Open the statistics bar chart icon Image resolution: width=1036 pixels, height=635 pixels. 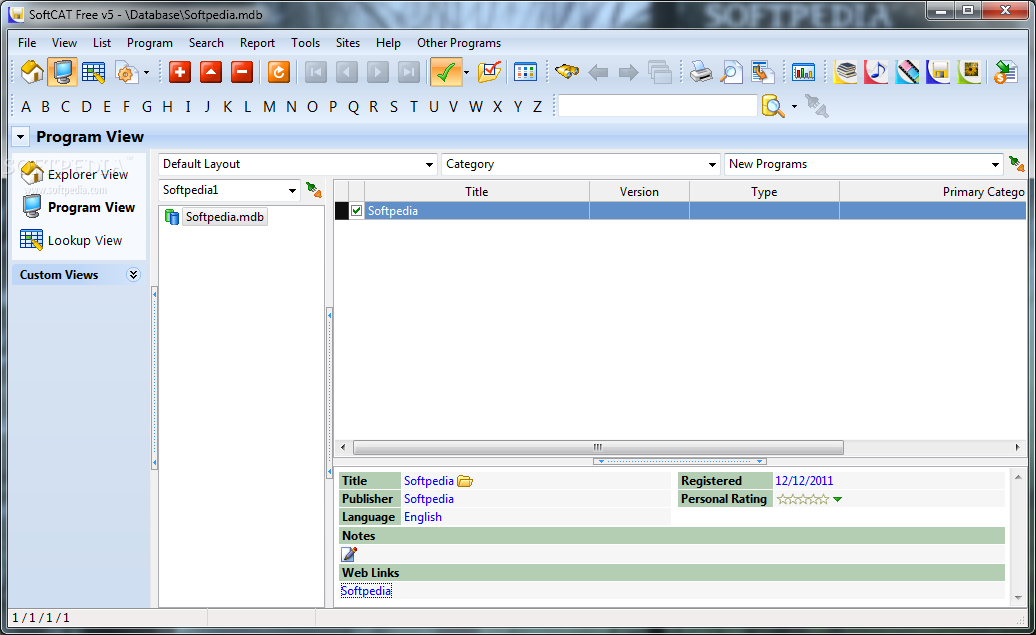(x=803, y=72)
